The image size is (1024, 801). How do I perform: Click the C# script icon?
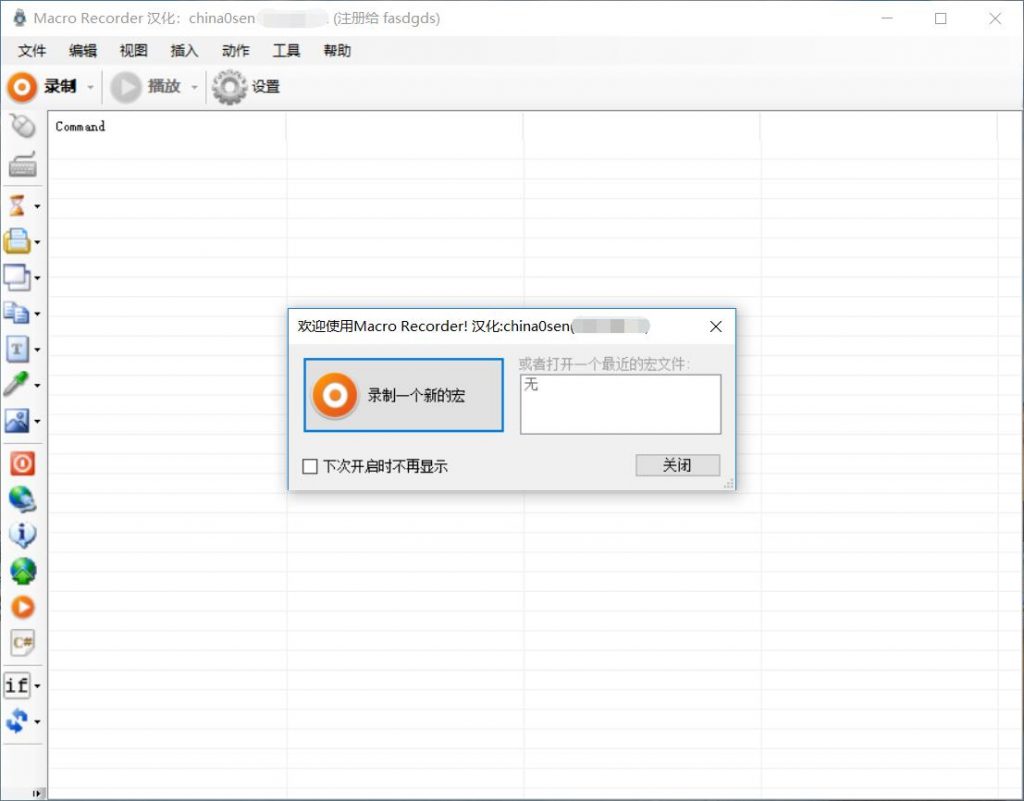click(x=22, y=642)
